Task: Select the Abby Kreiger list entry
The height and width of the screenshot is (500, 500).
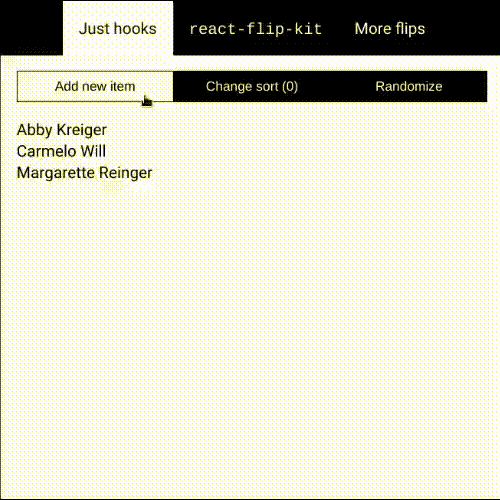Action: pos(62,130)
